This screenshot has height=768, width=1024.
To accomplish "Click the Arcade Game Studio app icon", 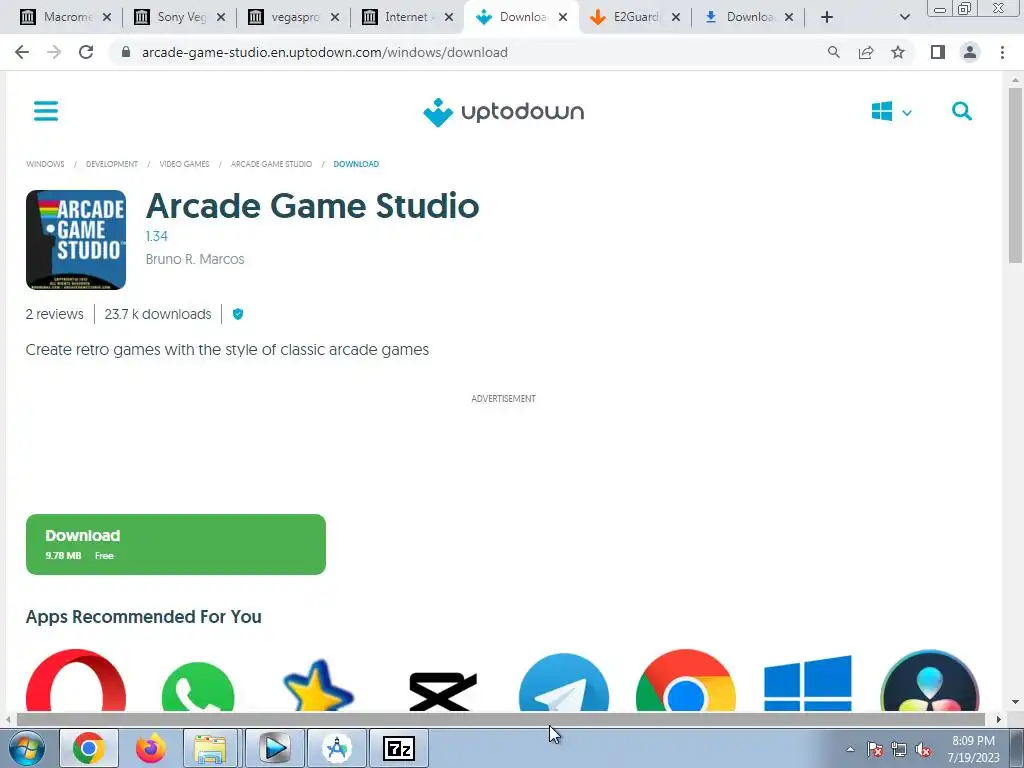I will point(76,240).
